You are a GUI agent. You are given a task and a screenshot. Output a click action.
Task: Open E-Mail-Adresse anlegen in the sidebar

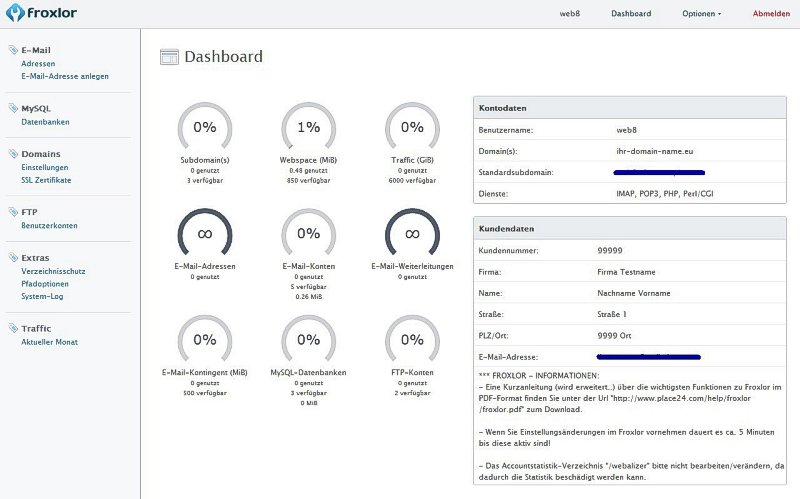point(65,76)
